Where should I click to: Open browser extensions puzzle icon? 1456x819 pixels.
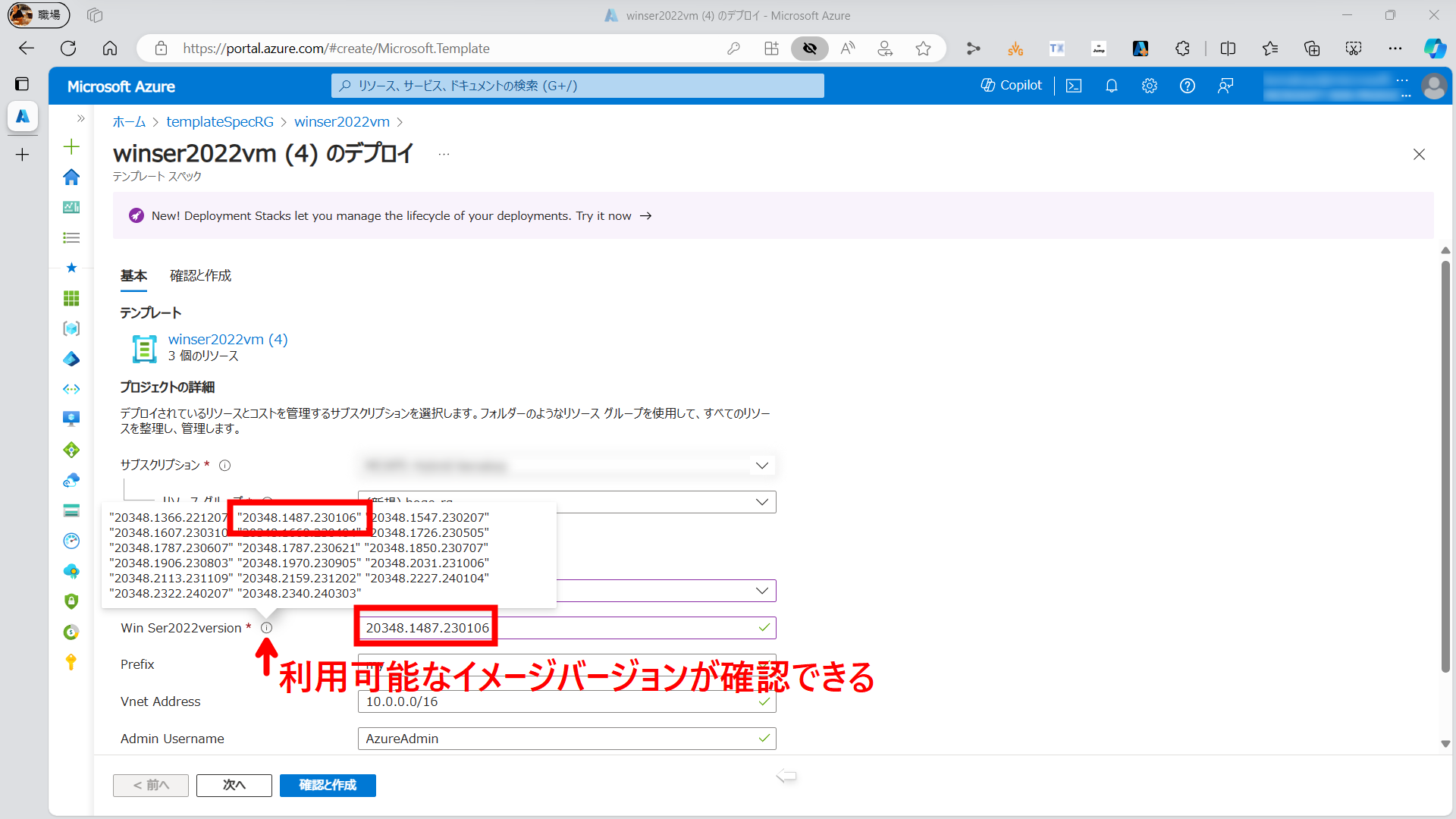tap(1182, 49)
